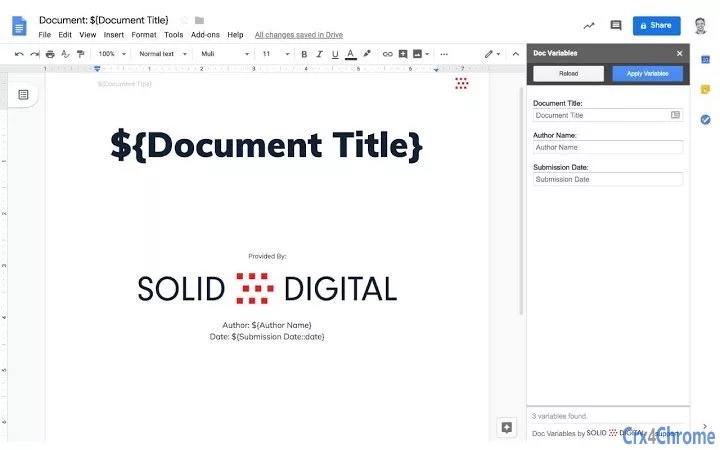Star this document
The width and height of the screenshot is (720, 450).
point(185,20)
